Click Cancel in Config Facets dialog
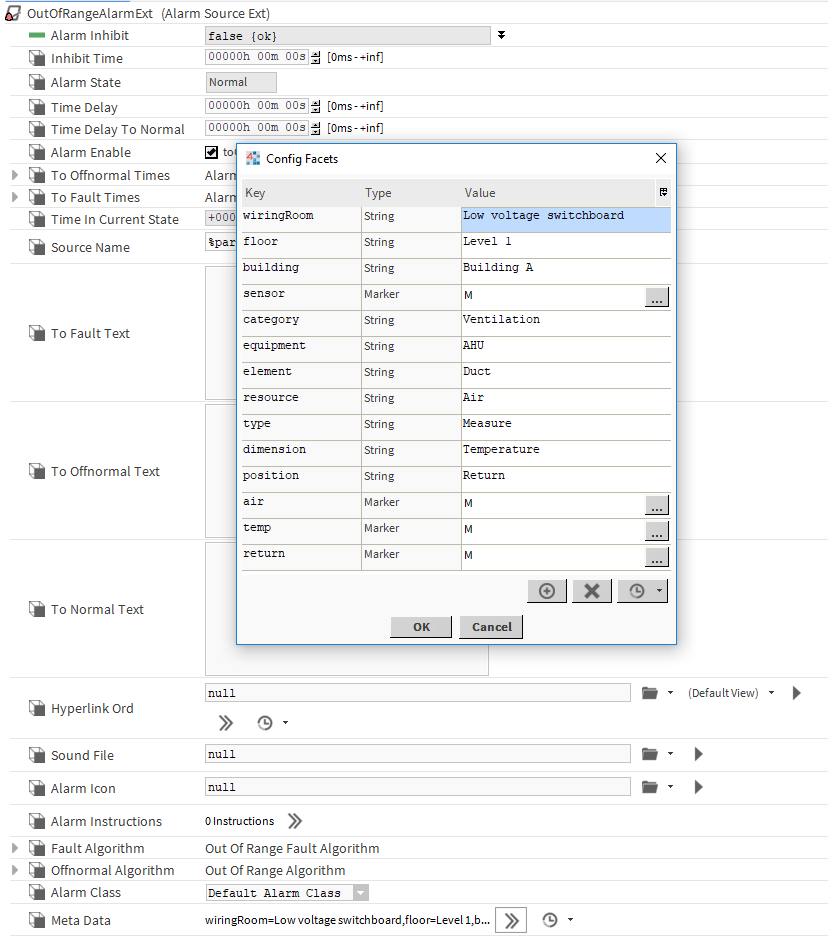Image resolution: width=828 pixels, height=938 pixels. [491, 627]
